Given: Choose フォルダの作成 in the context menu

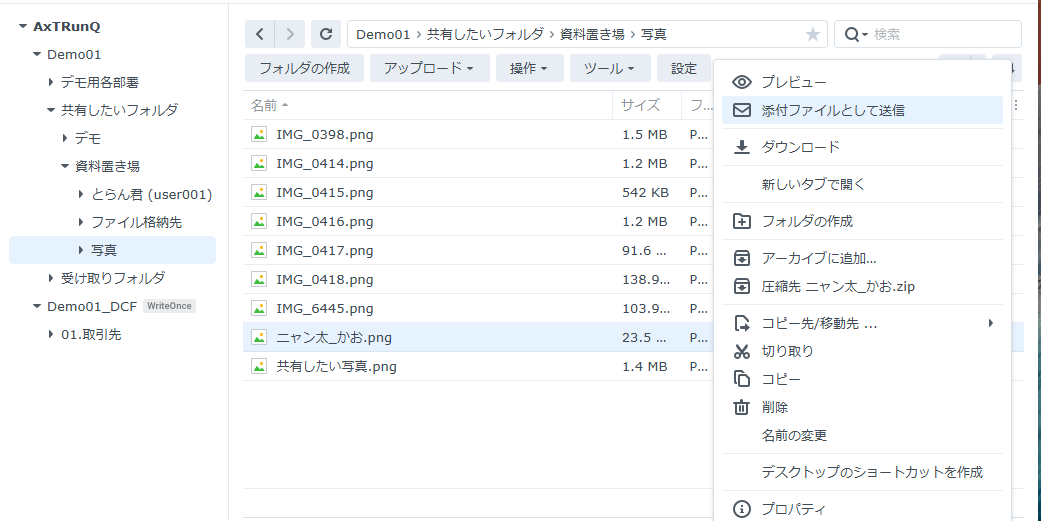Looking at the screenshot, I should click(862, 221).
